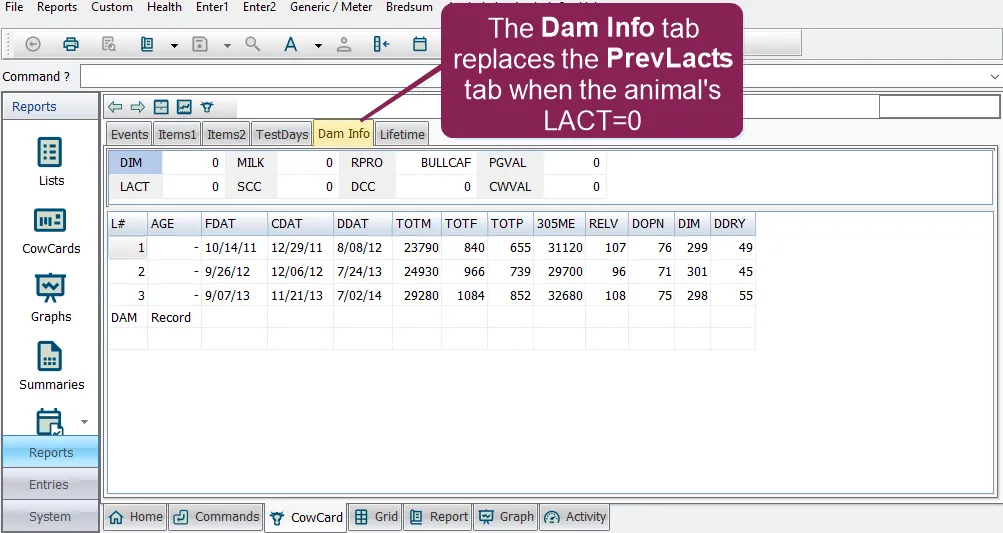Switch to the Items1 tab
The width and height of the screenshot is (1003, 533).
point(177,134)
